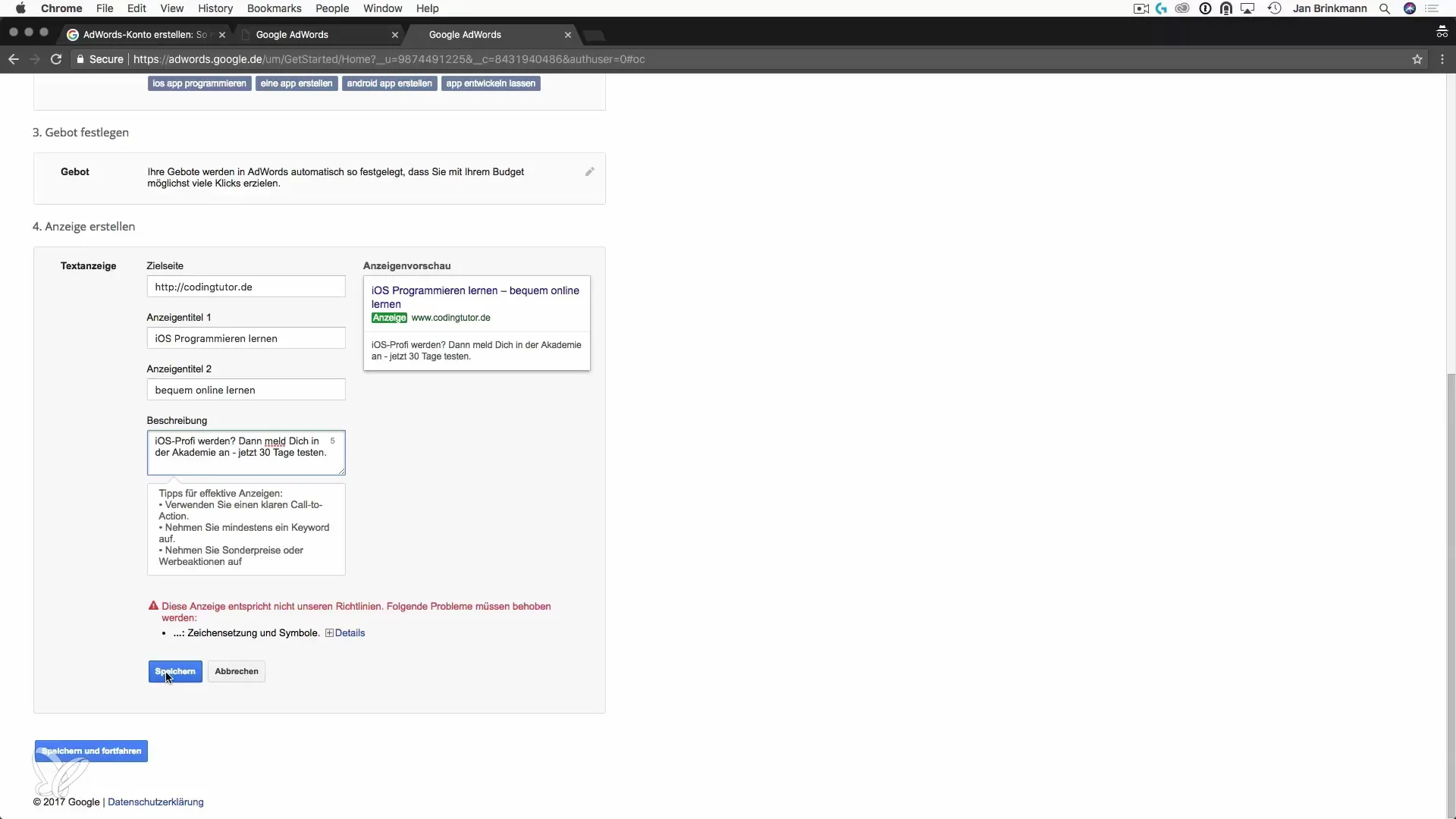Screen dimensions: 1456x819
Task: Open the Chrome menu in the menu bar
Action: pos(61,8)
